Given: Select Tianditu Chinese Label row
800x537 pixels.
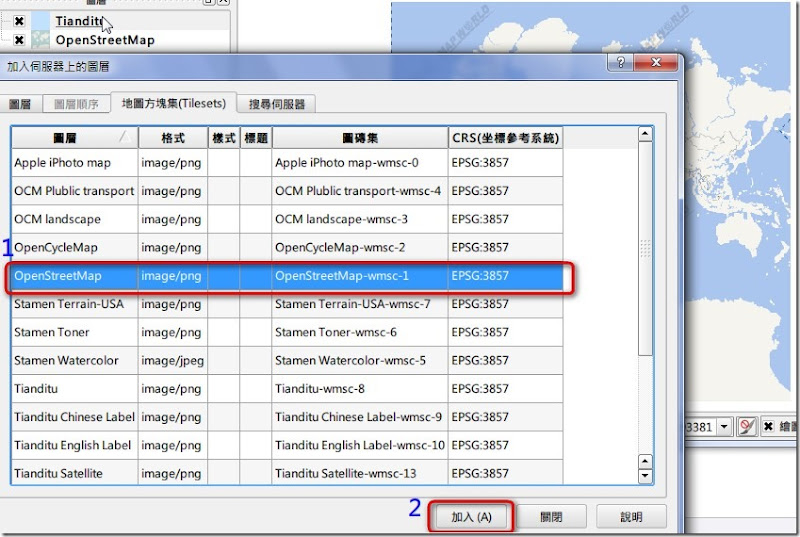Looking at the screenshot, I should pyautogui.click(x=287, y=417).
